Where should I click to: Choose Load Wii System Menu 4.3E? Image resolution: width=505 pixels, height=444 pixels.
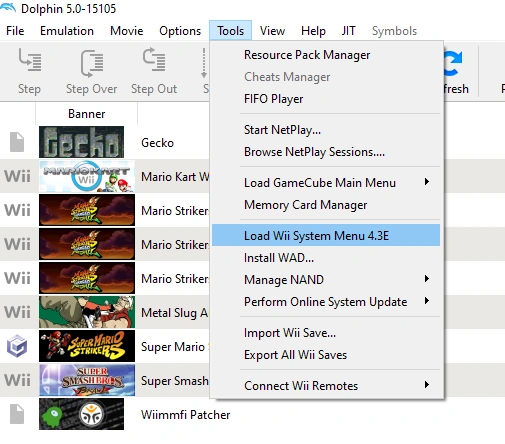[x=326, y=235]
